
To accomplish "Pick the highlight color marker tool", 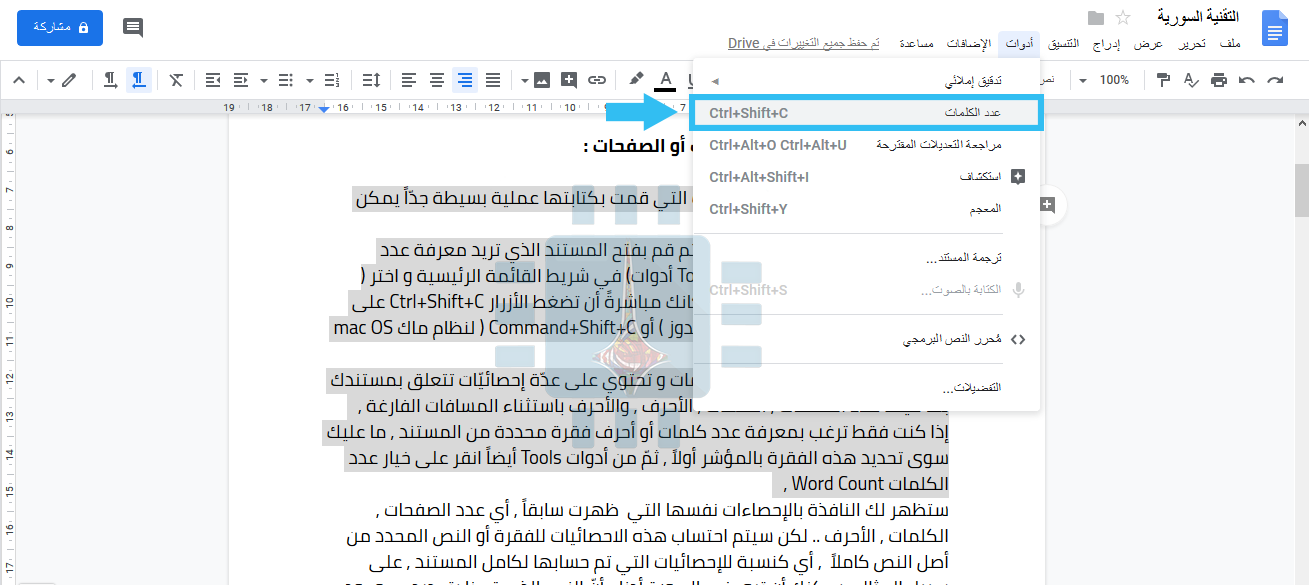I will click(637, 80).
